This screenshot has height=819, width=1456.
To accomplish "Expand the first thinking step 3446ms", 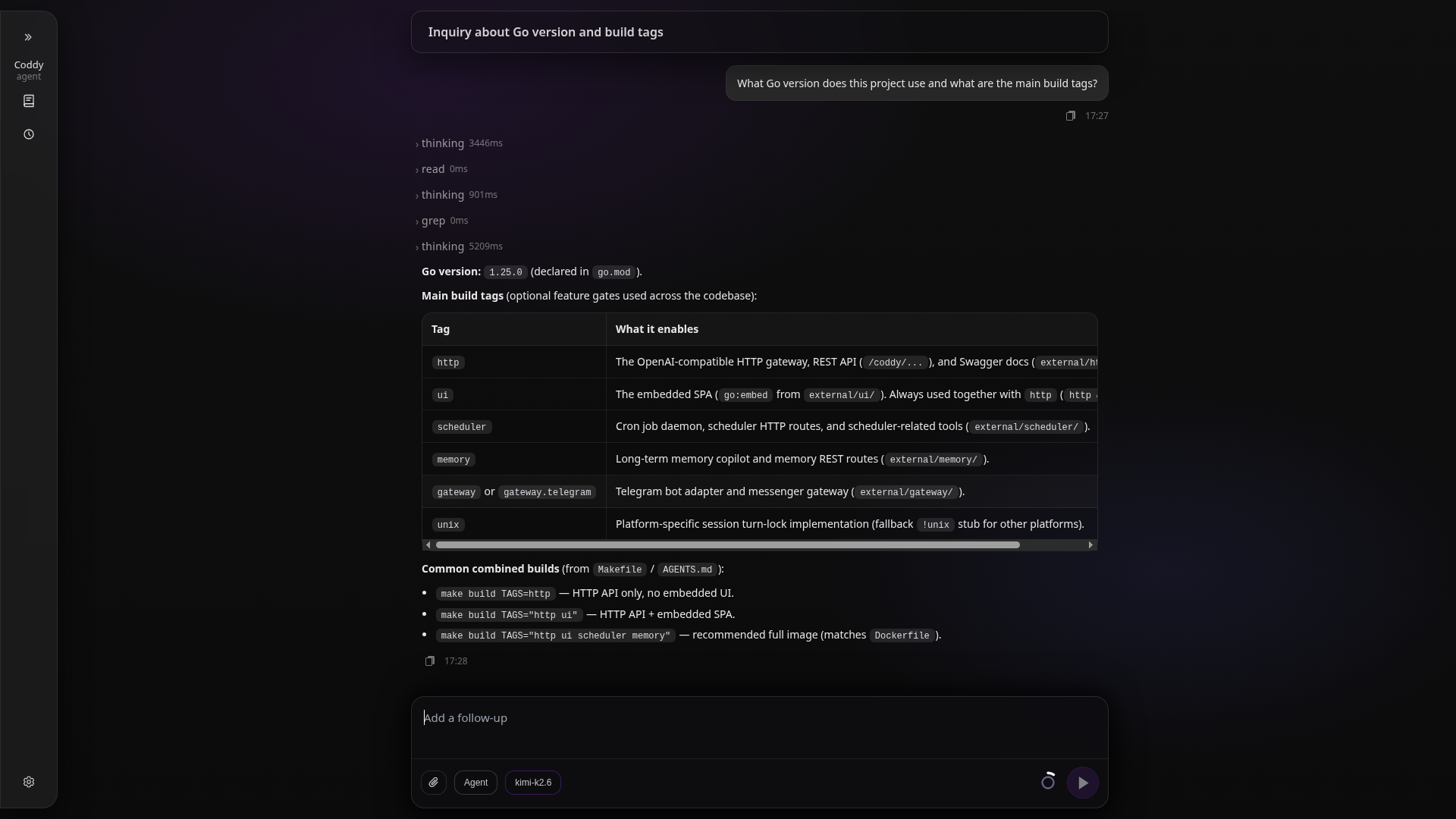I will click(x=459, y=143).
